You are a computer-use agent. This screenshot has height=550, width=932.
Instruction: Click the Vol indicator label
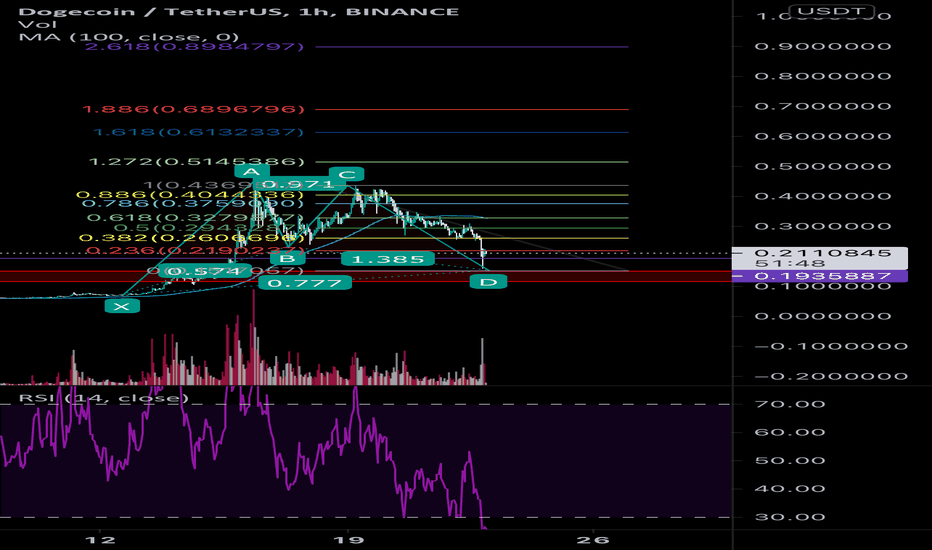click(x=37, y=24)
